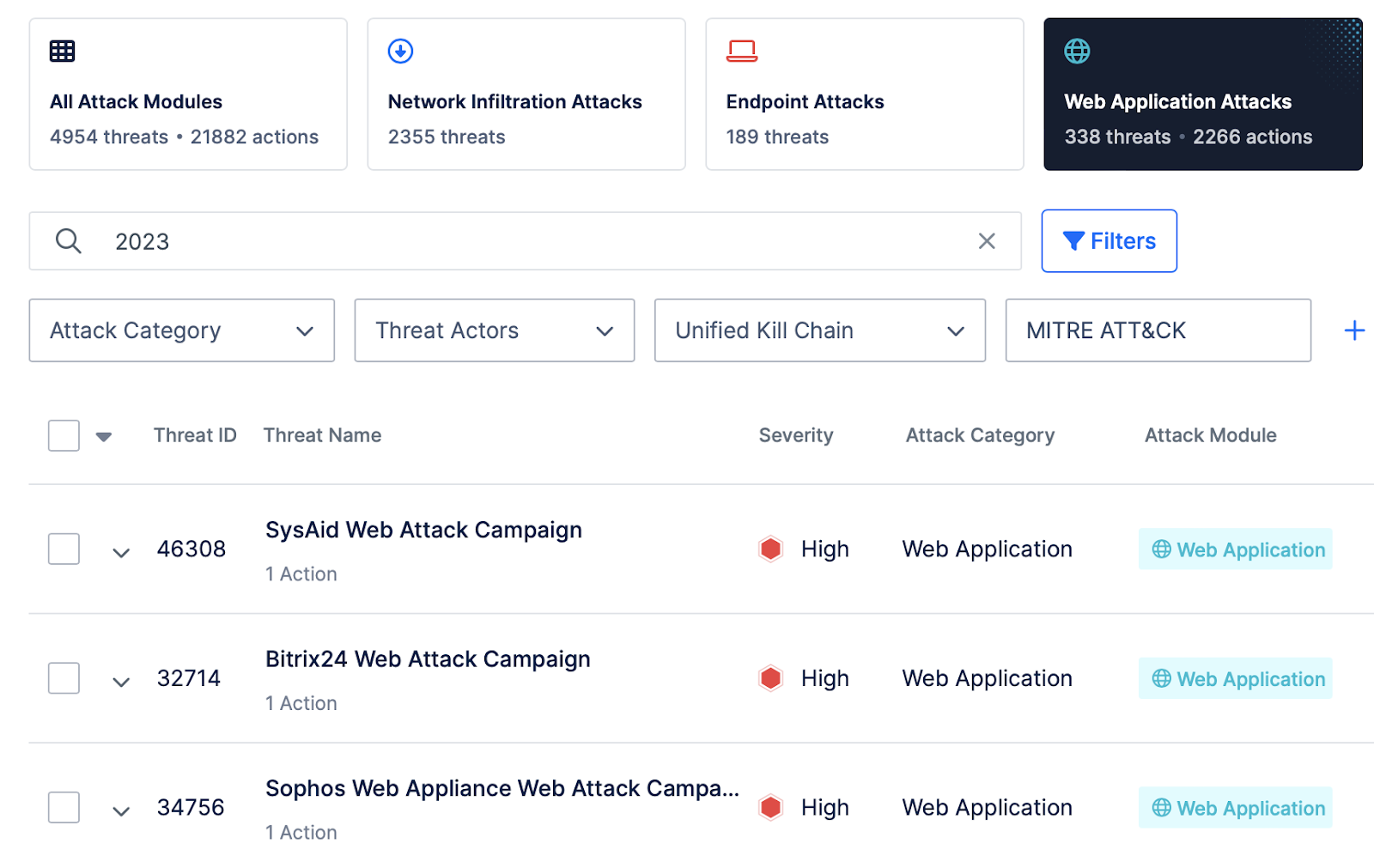Expand row details for threat 34756
1374x868 pixels.
(x=121, y=810)
